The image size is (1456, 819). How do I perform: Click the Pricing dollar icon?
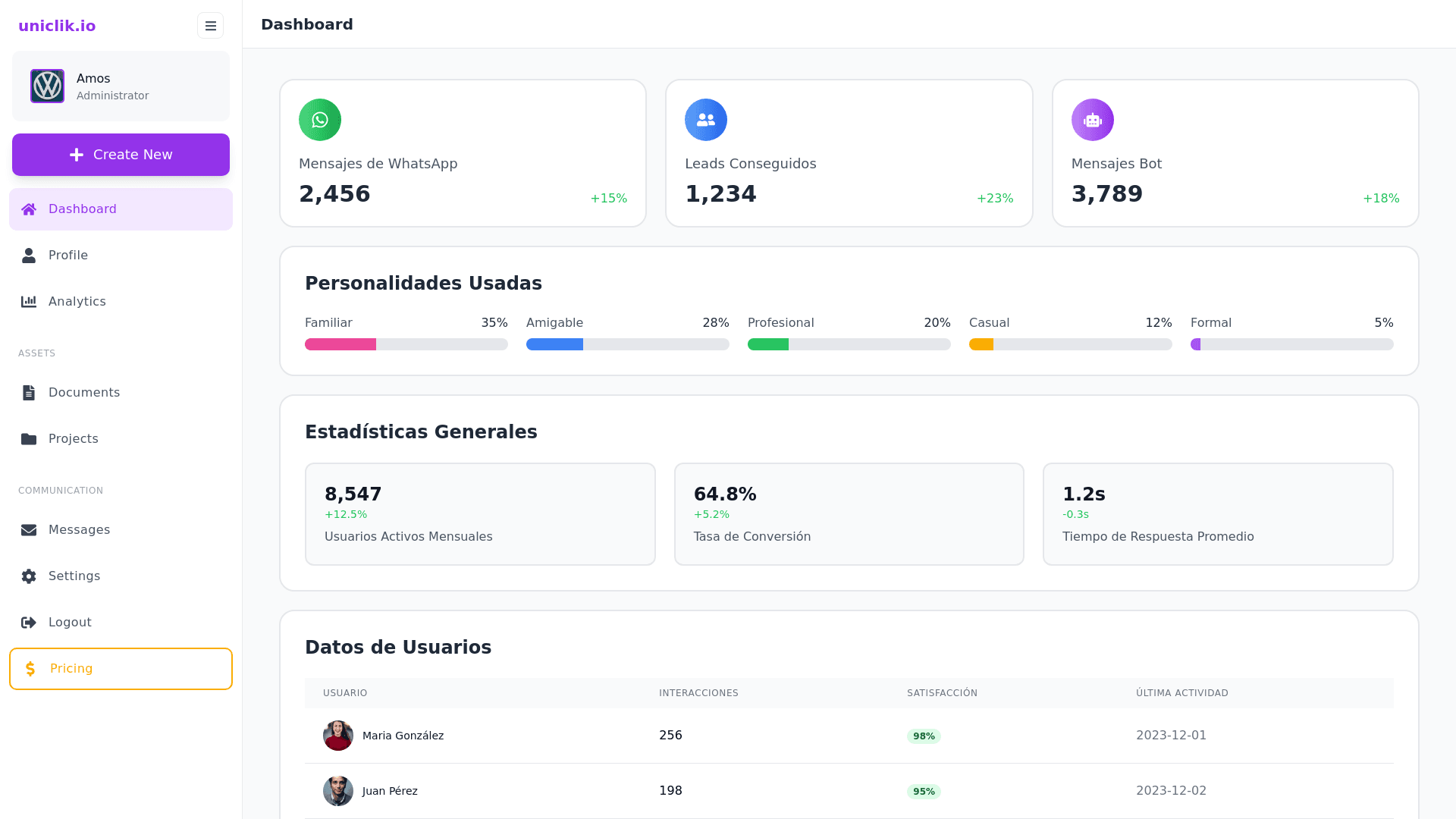(x=30, y=668)
